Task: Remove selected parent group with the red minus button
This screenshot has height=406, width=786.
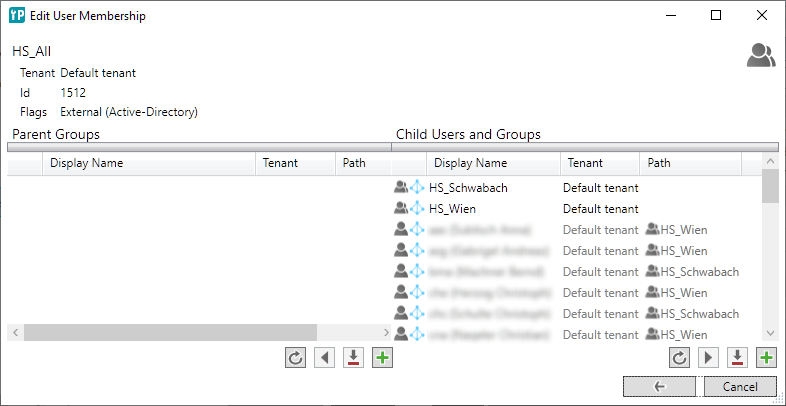Action: (x=353, y=358)
